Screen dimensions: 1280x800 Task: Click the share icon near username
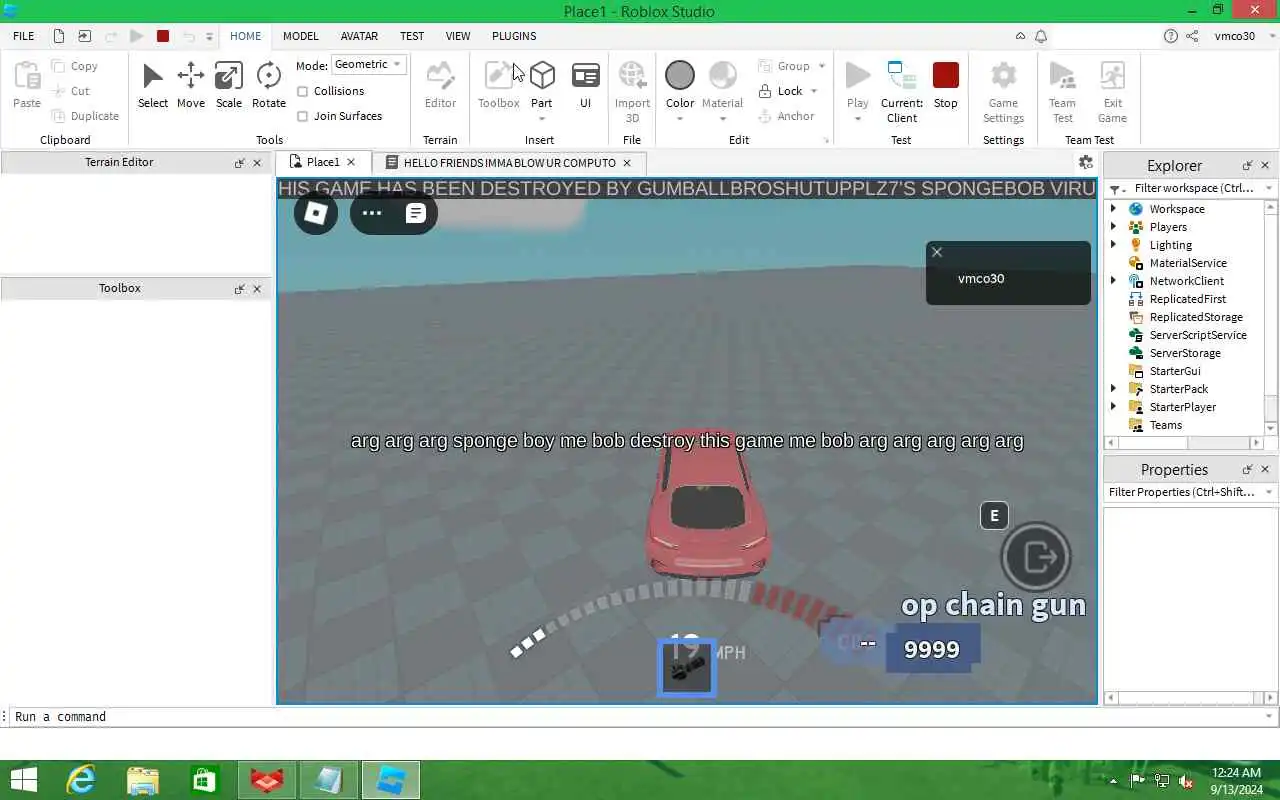pos(1192,36)
